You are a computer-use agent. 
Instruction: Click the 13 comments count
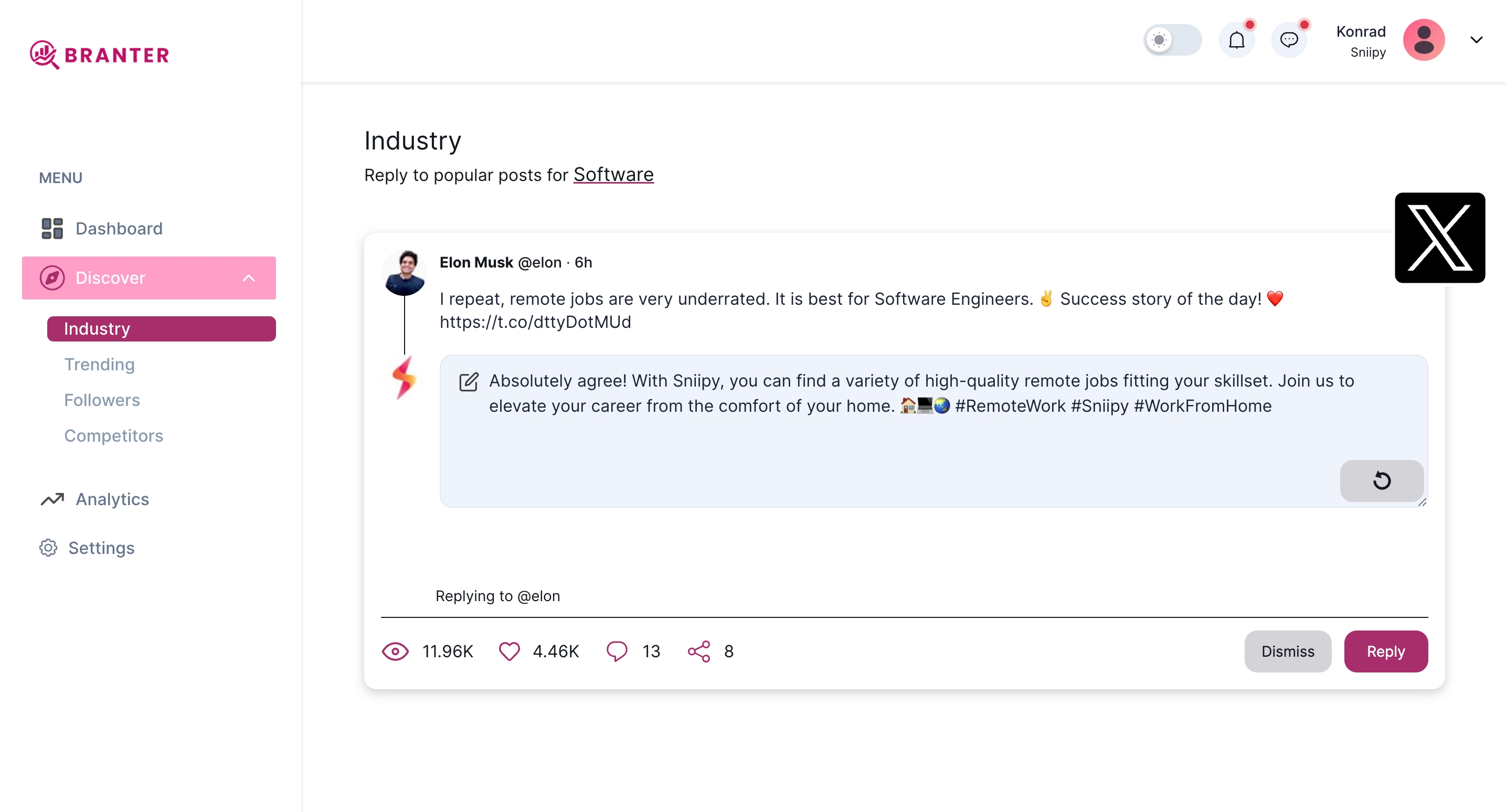[x=651, y=651]
